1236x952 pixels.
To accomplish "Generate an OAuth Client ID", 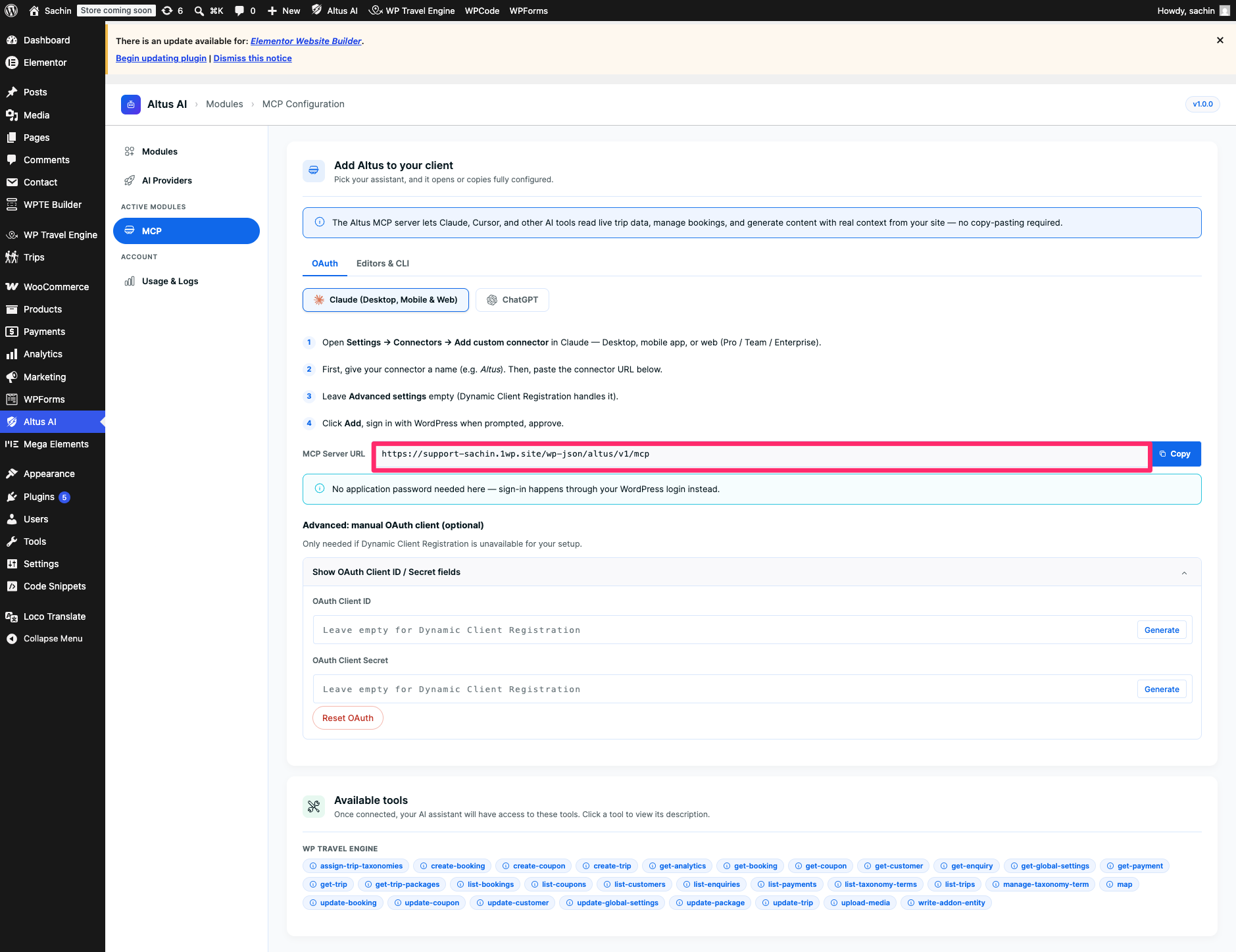I will 1162,630.
